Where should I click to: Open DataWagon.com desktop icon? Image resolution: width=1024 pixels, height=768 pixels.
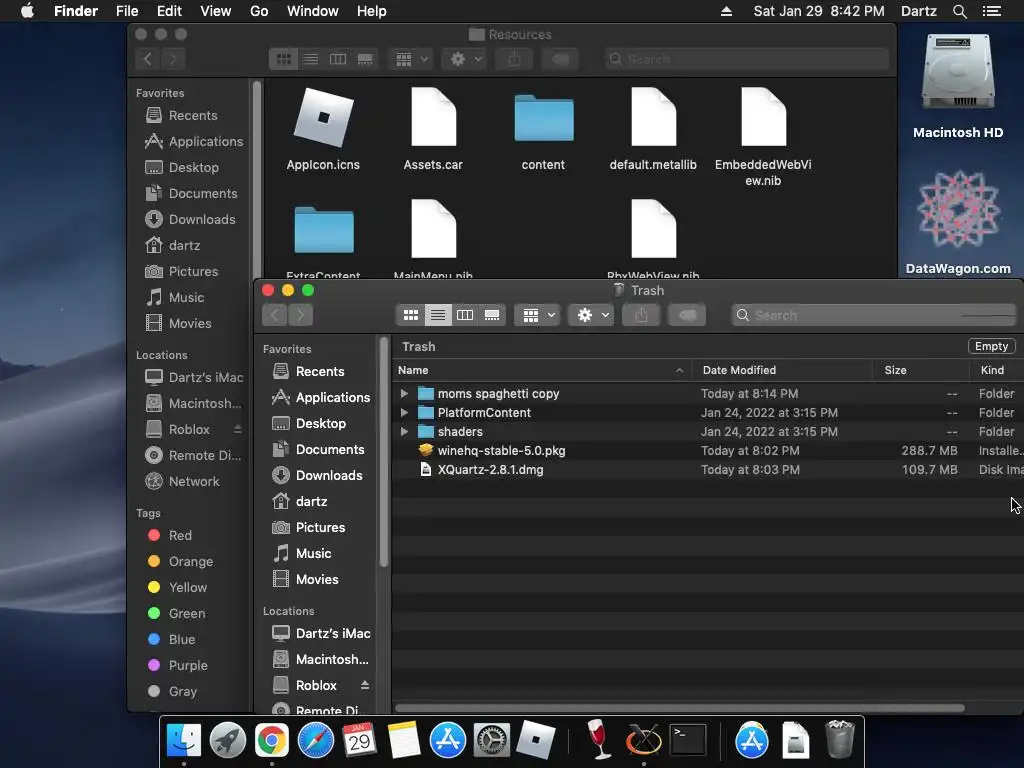(x=958, y=222)
